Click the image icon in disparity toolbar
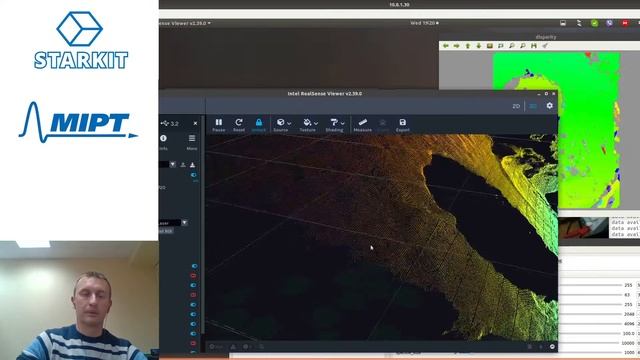 pyautogui.click(x=489, y=46)
